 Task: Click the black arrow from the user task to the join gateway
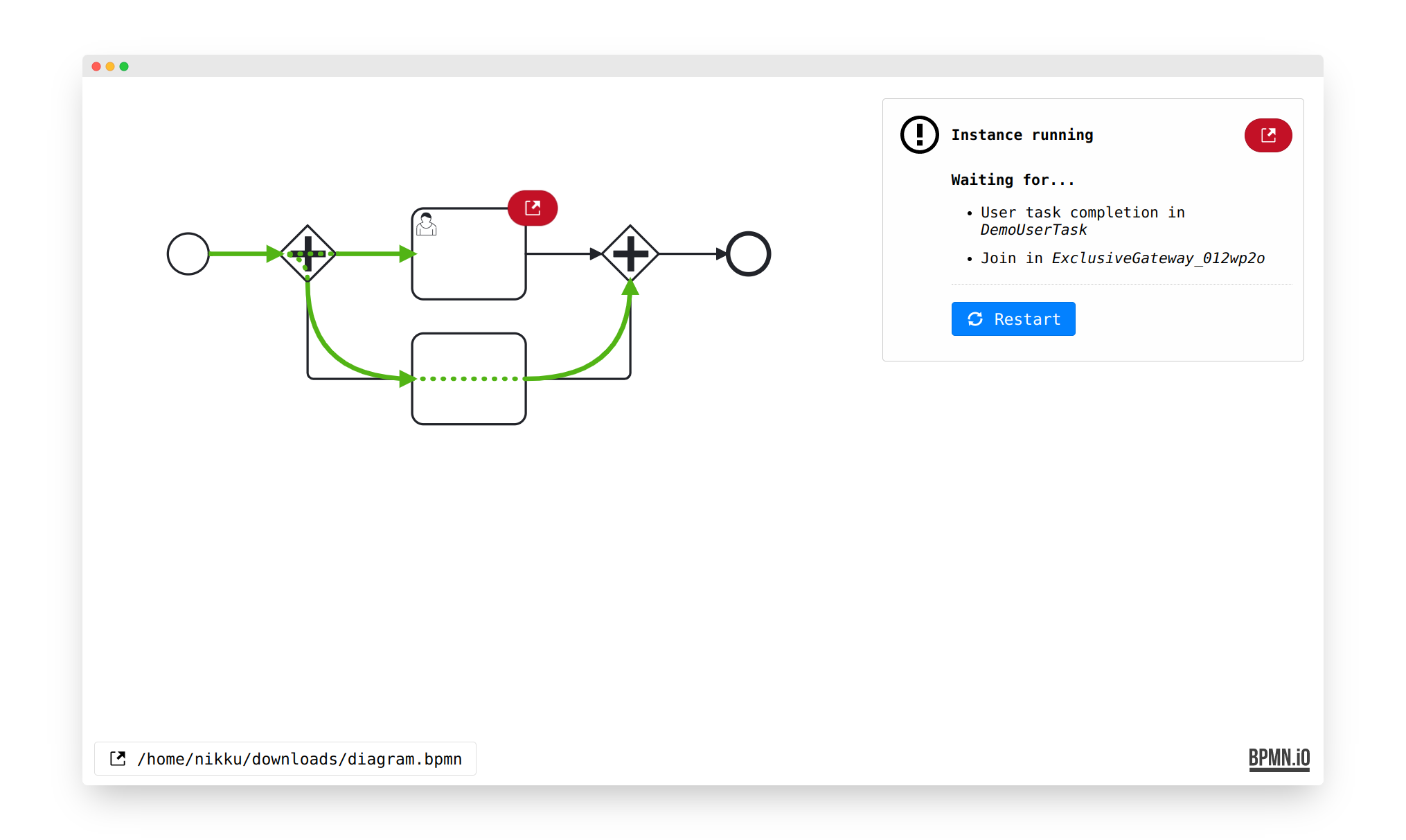coord(561,253)
